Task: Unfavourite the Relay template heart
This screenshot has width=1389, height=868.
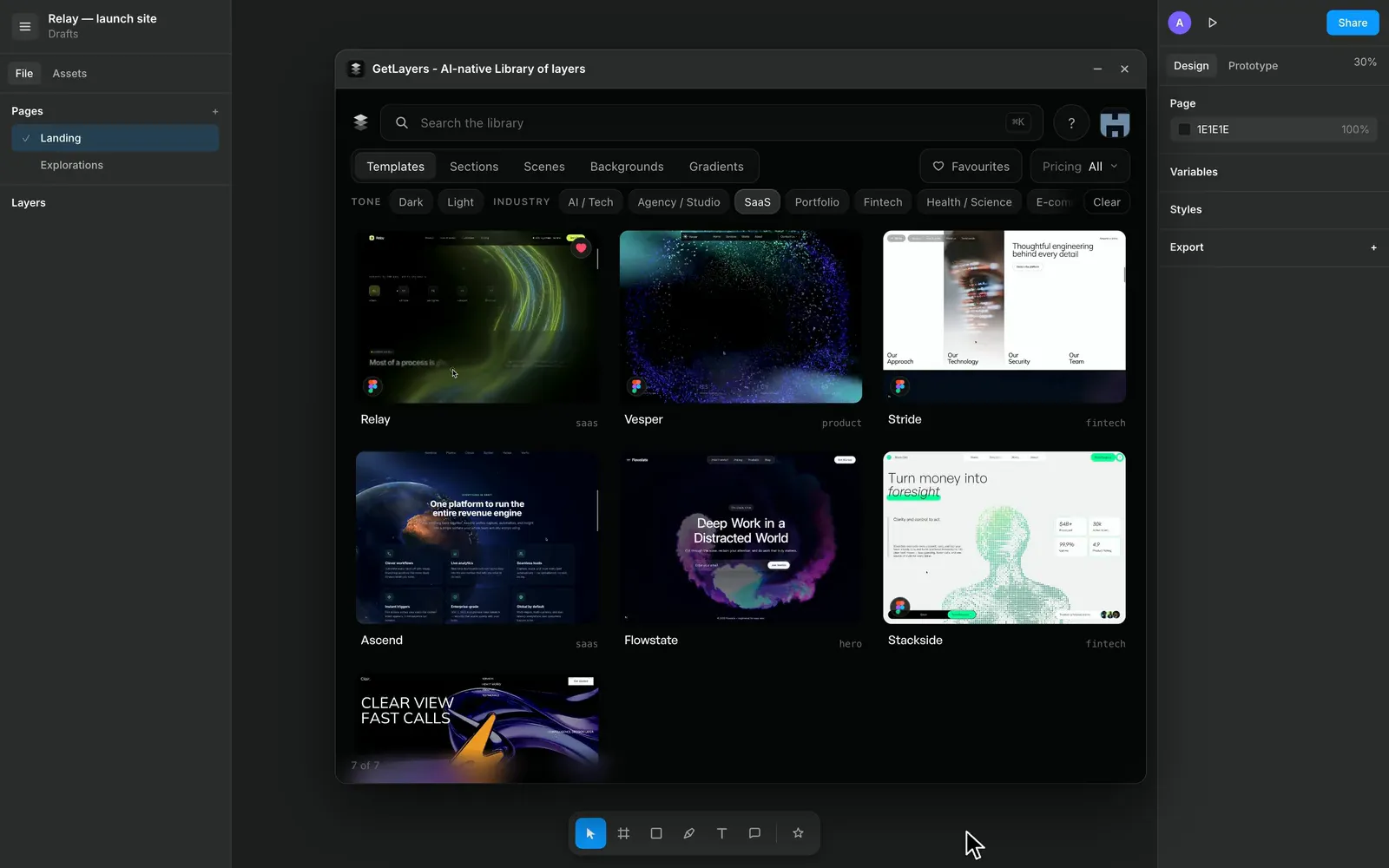Action: click(581, 247)
